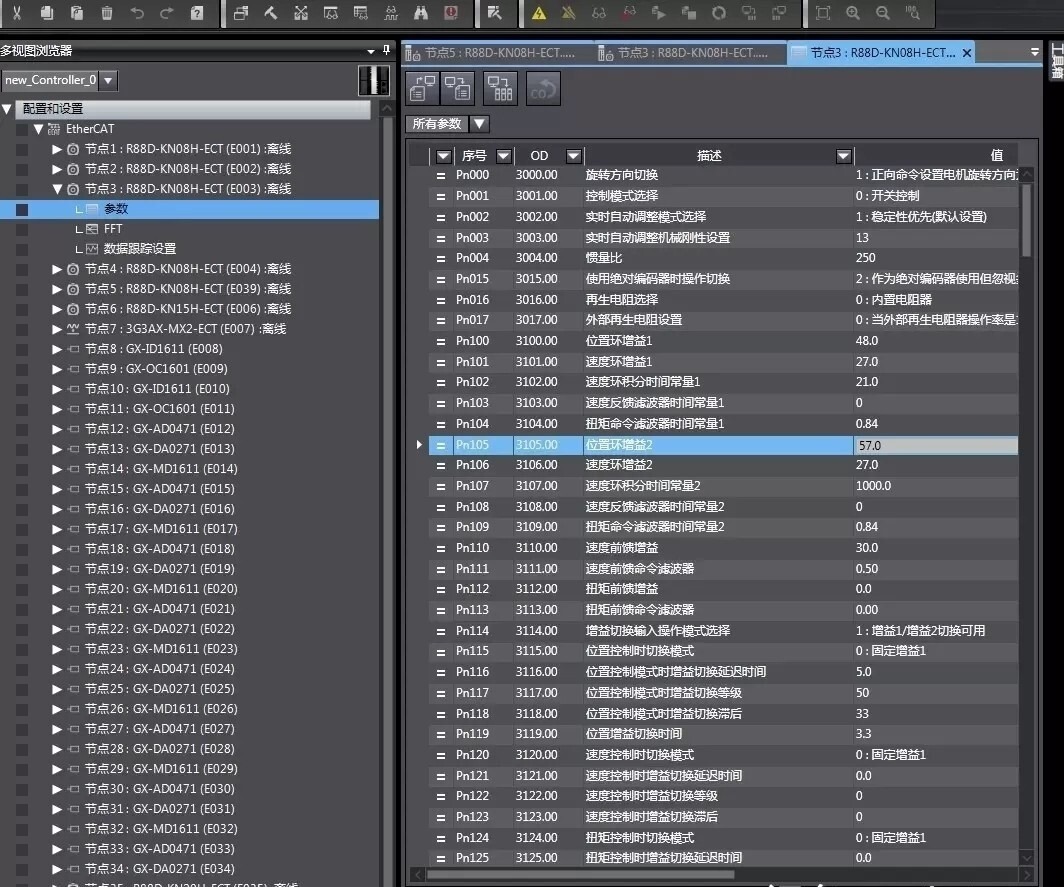Click the tree scroll-up arrow
This screenshot has height=887, width=1064.
click(x=387, y=109)
